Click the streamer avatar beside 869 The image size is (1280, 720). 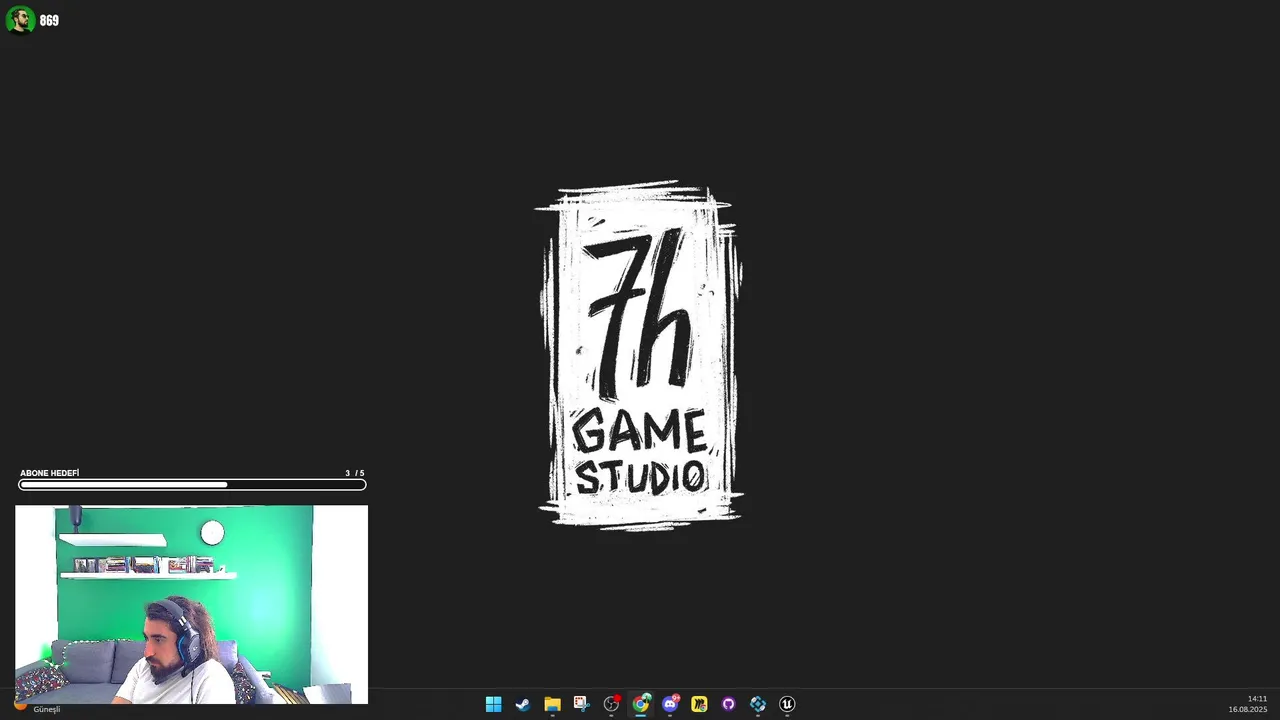pyautogui.click(x=20, y=20)
